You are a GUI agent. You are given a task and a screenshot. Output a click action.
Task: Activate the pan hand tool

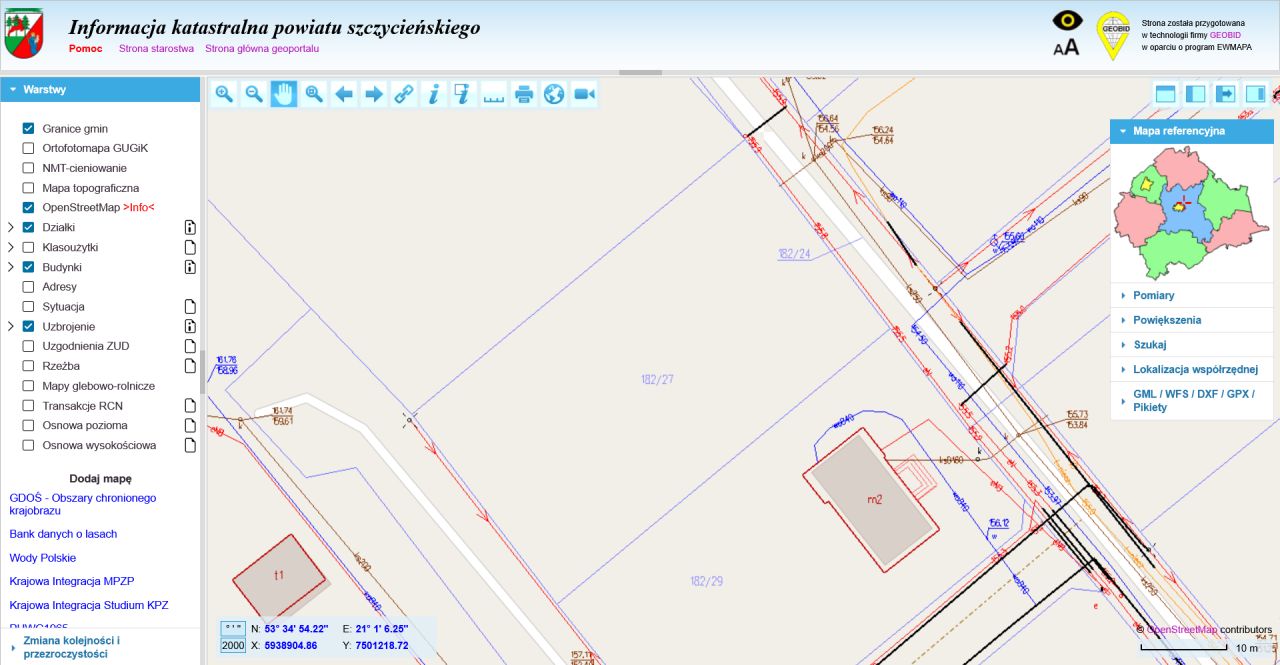click(x=284, y=94)
